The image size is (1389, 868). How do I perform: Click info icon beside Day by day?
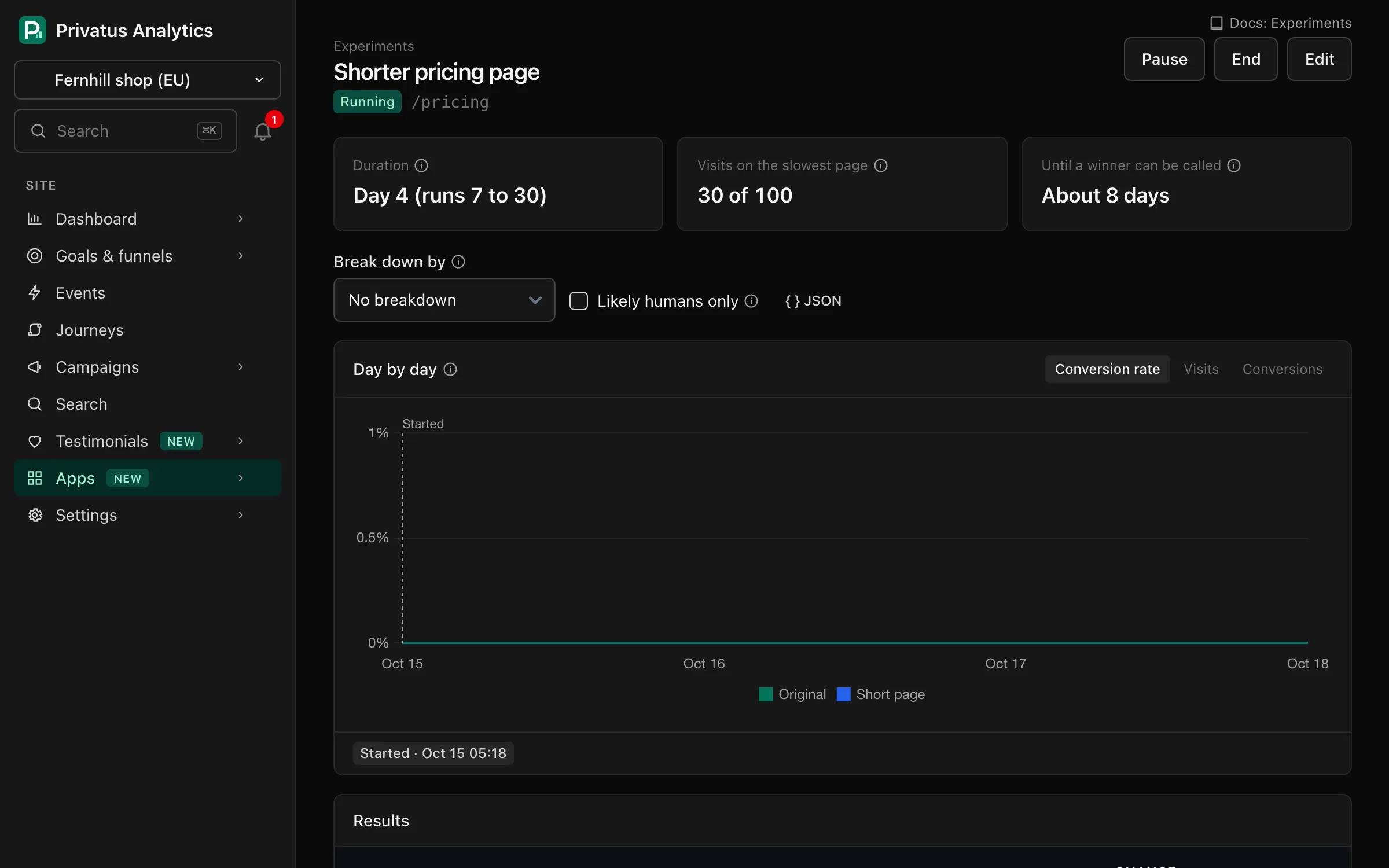pos(450,369)
